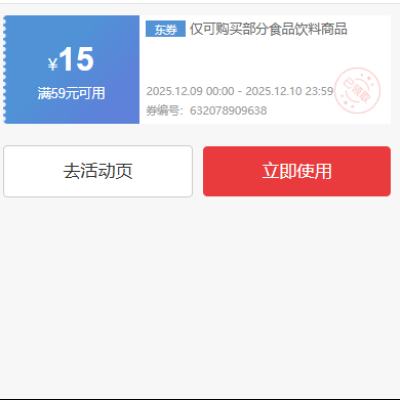Click the red 立即使用 button
Viewport: 400px width, 400px height.
297,171
